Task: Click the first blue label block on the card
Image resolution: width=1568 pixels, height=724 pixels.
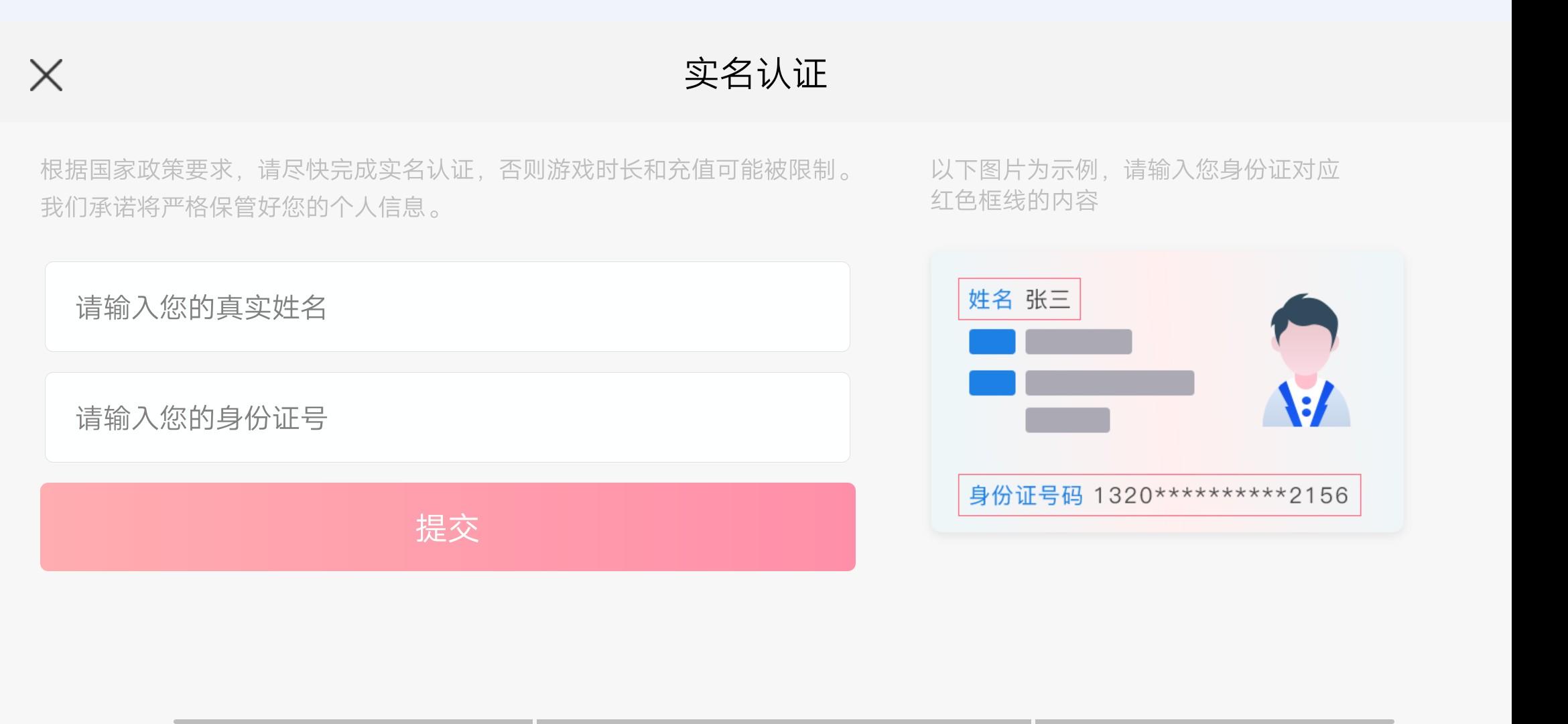Action: (992, 342)
